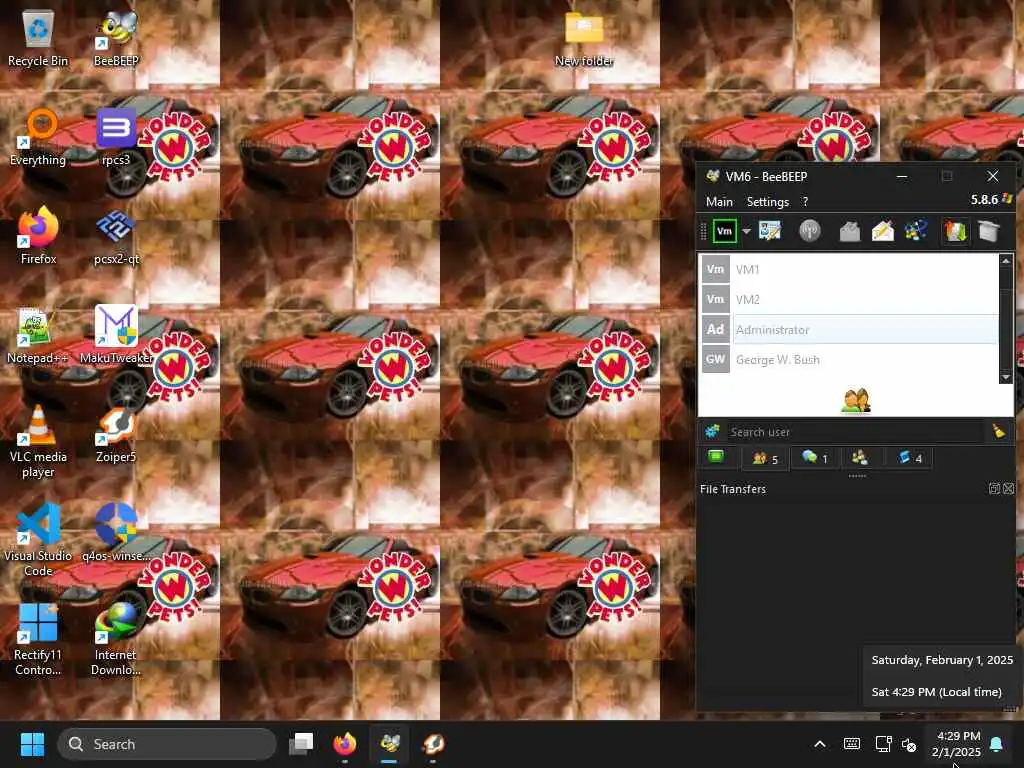The height and width of the screenshot is (768, 1024).
Task: Click the GW avatar for George W. Bush
Action: point(715,359)
